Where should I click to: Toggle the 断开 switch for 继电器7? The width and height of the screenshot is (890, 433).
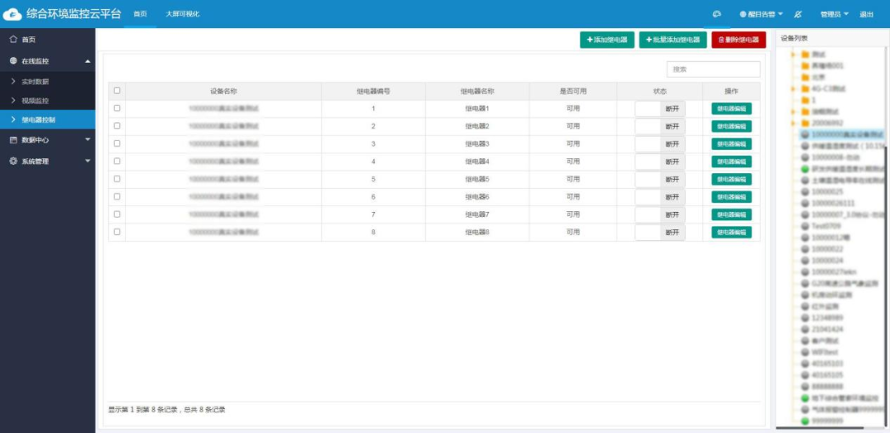point(660,215)
